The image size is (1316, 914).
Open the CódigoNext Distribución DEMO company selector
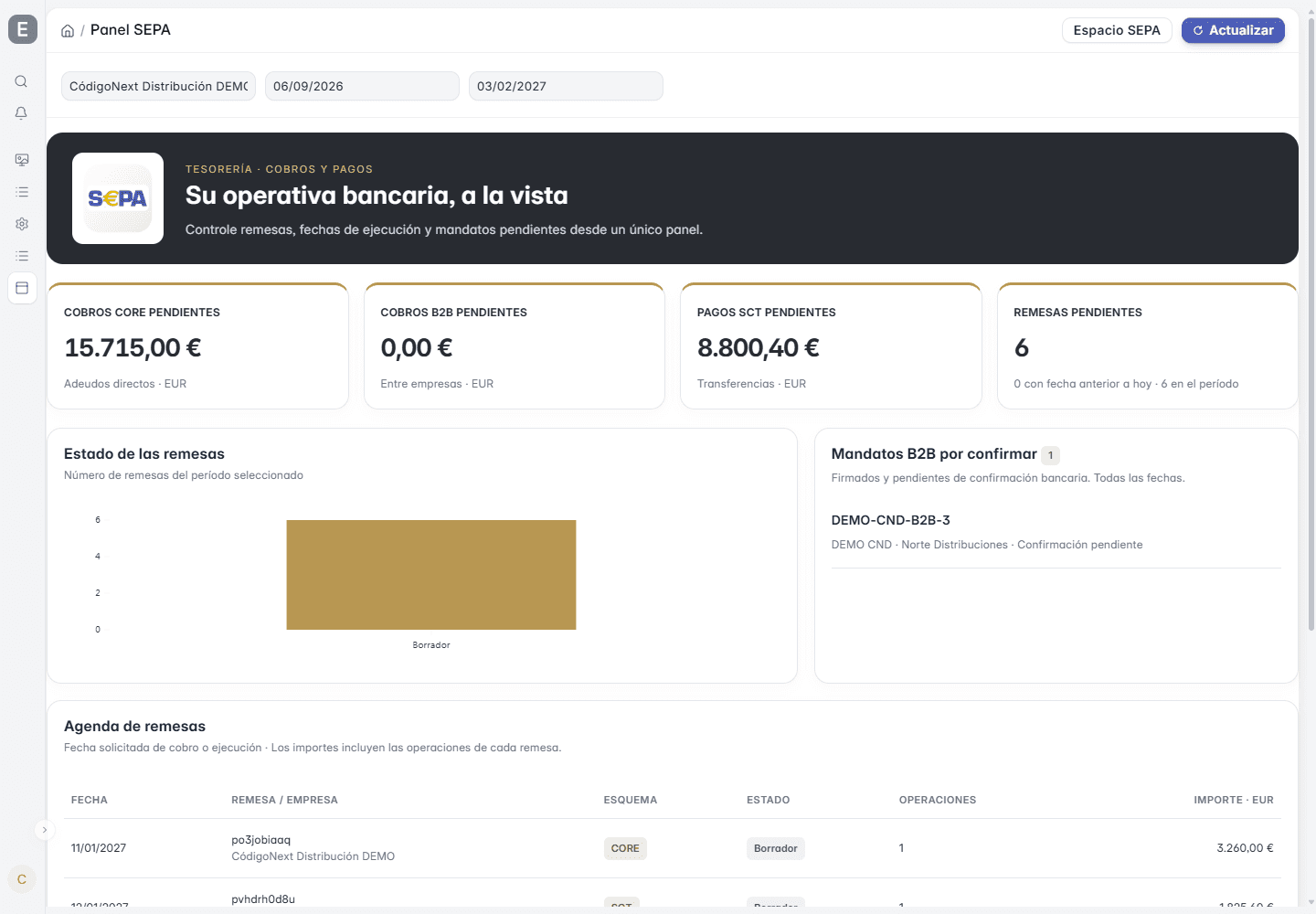click(x=158, y=86)
